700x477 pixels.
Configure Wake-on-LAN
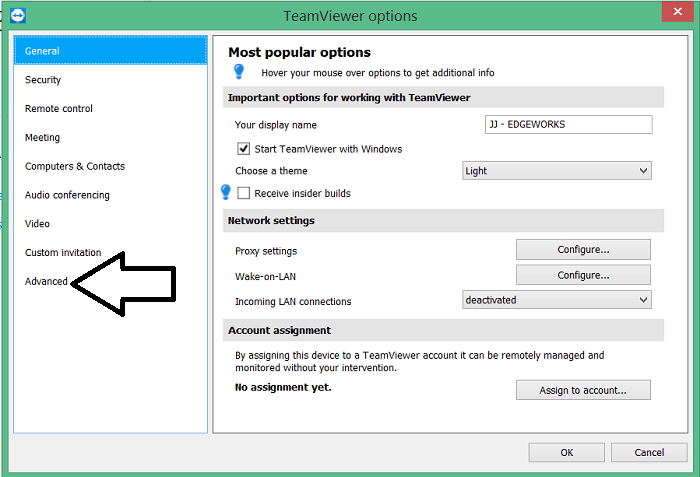[x=583, y=275]
